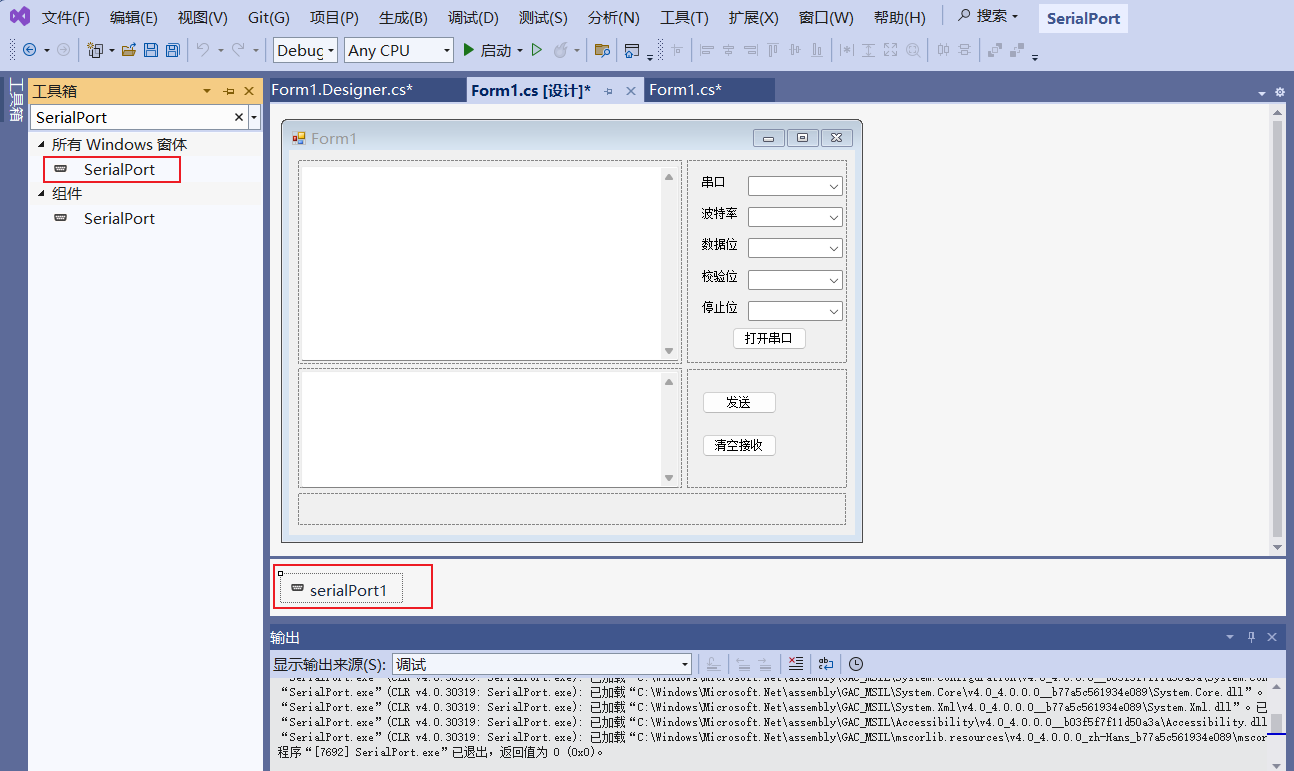Click the output panel vertical scrollbar
Image resolution: width=1294 pixels, height=771 pixels.
click(1277, 724)
